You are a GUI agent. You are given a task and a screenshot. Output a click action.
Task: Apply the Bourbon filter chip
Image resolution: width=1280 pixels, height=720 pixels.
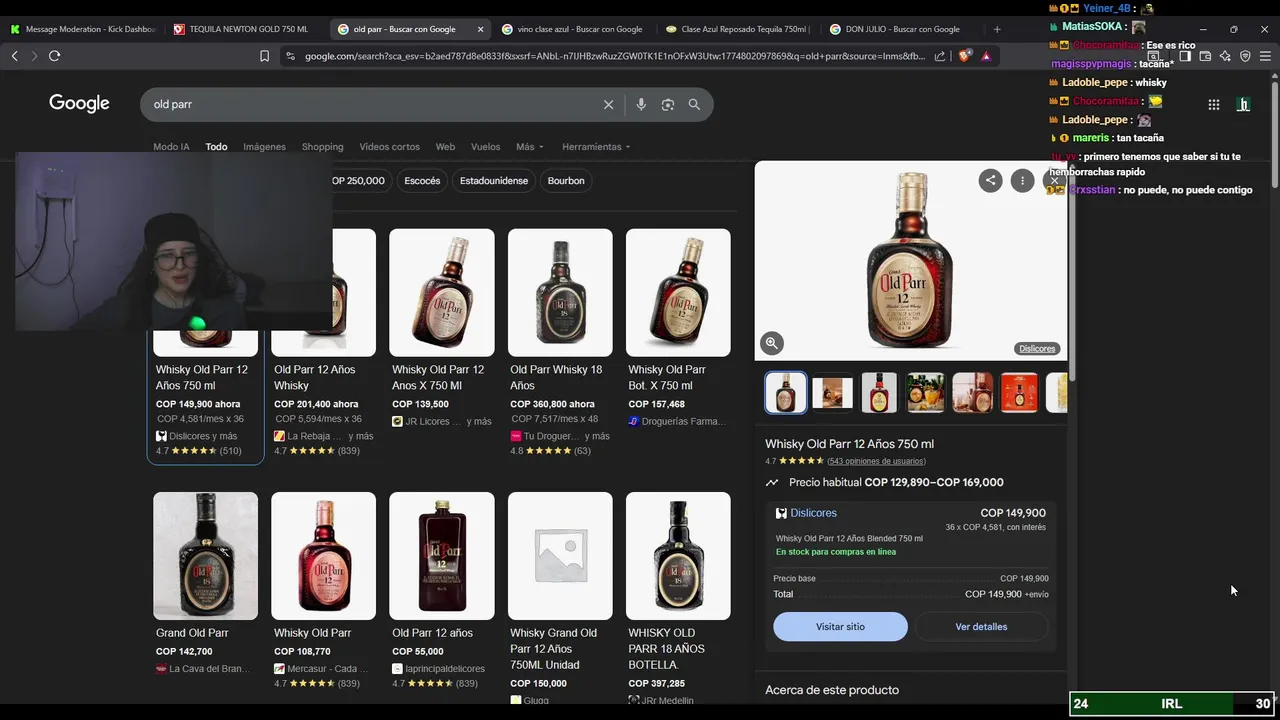[566, 181]
